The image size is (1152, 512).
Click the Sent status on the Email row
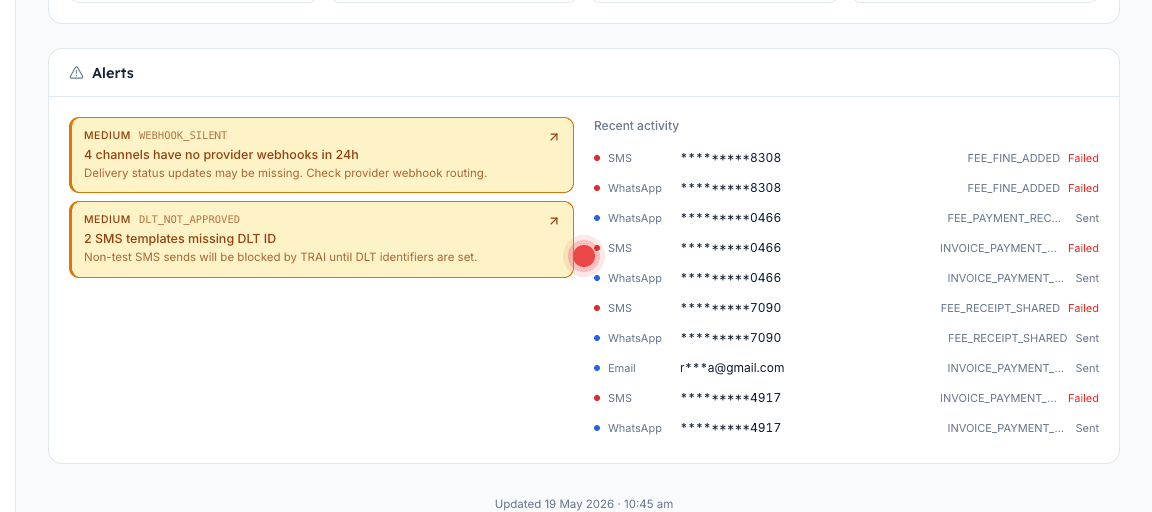[x=1087, y=368]
